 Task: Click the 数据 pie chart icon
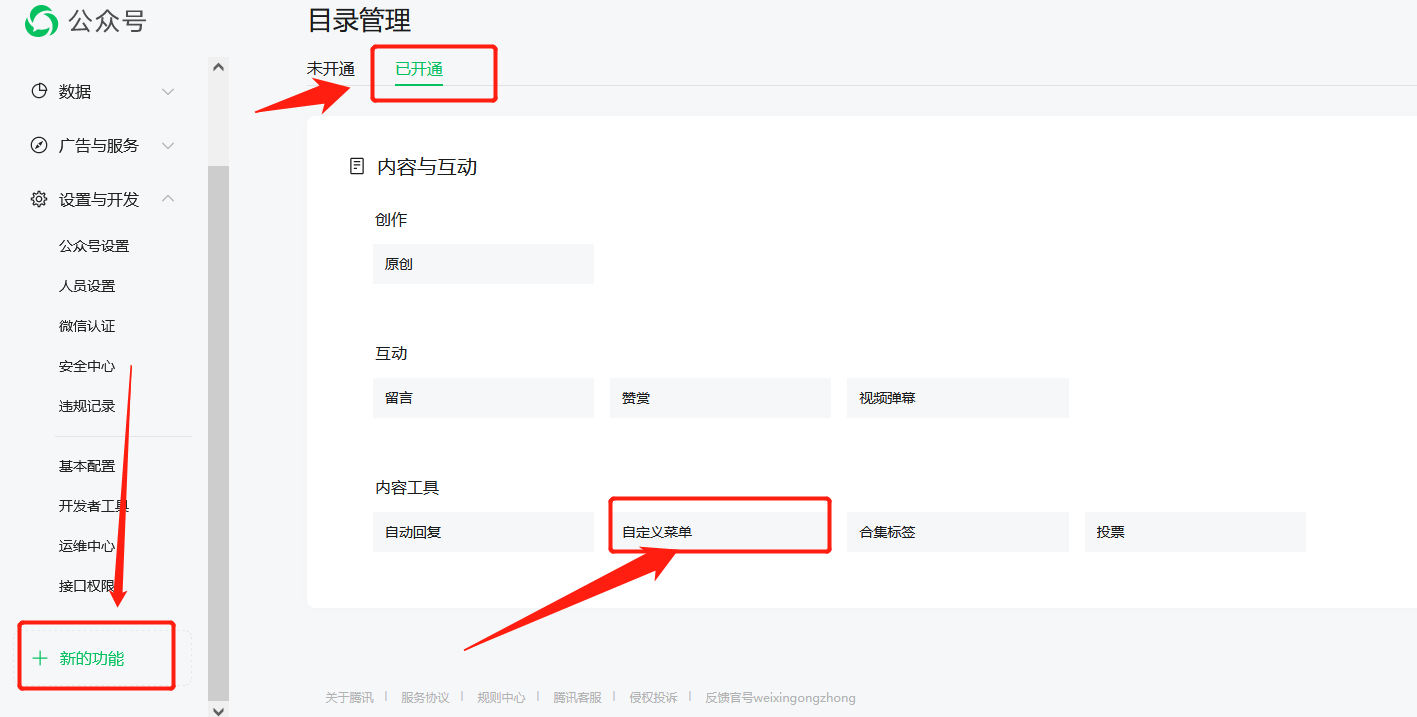39,91
